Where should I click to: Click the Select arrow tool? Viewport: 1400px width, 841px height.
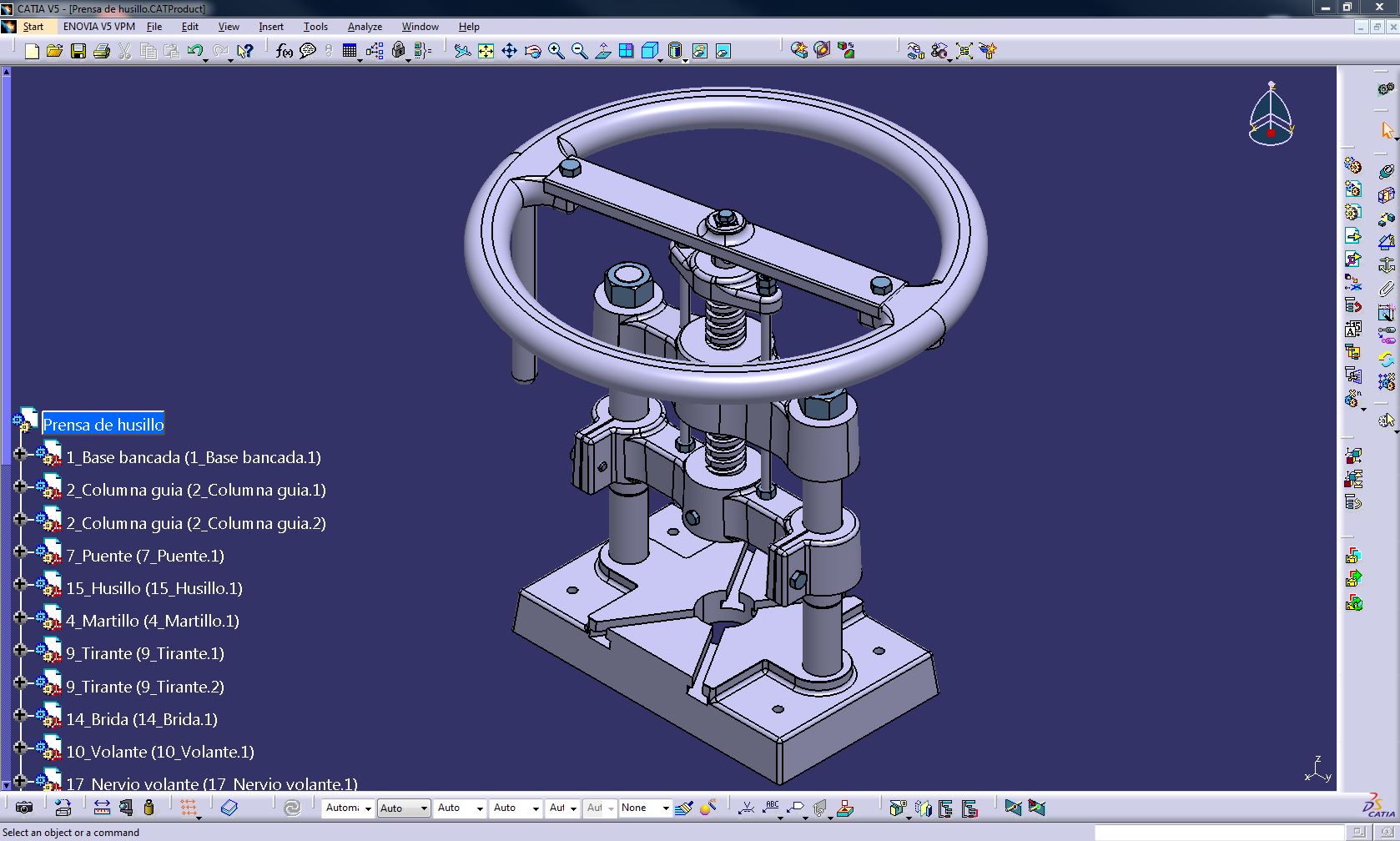tap(1387, 130)
